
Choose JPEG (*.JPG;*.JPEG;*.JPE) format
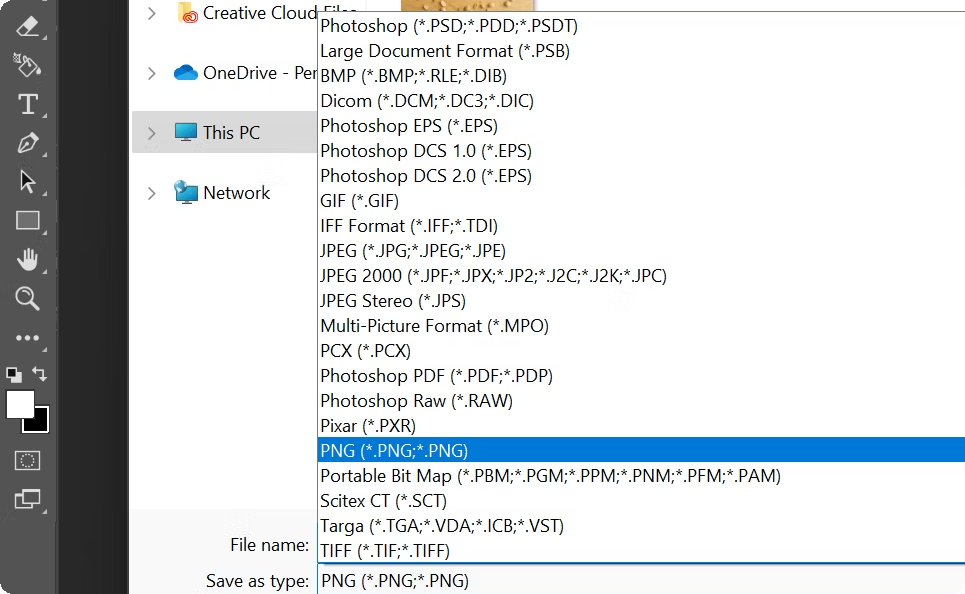[x=413, y=251]
